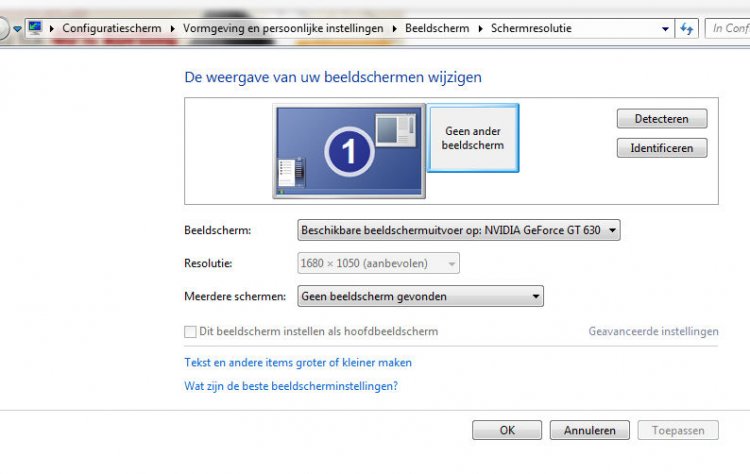Open the Beeldscherm NVIDIA GeForce dropdown
Image resolution: width=750 pixels, height=474 pixels.
459,230
